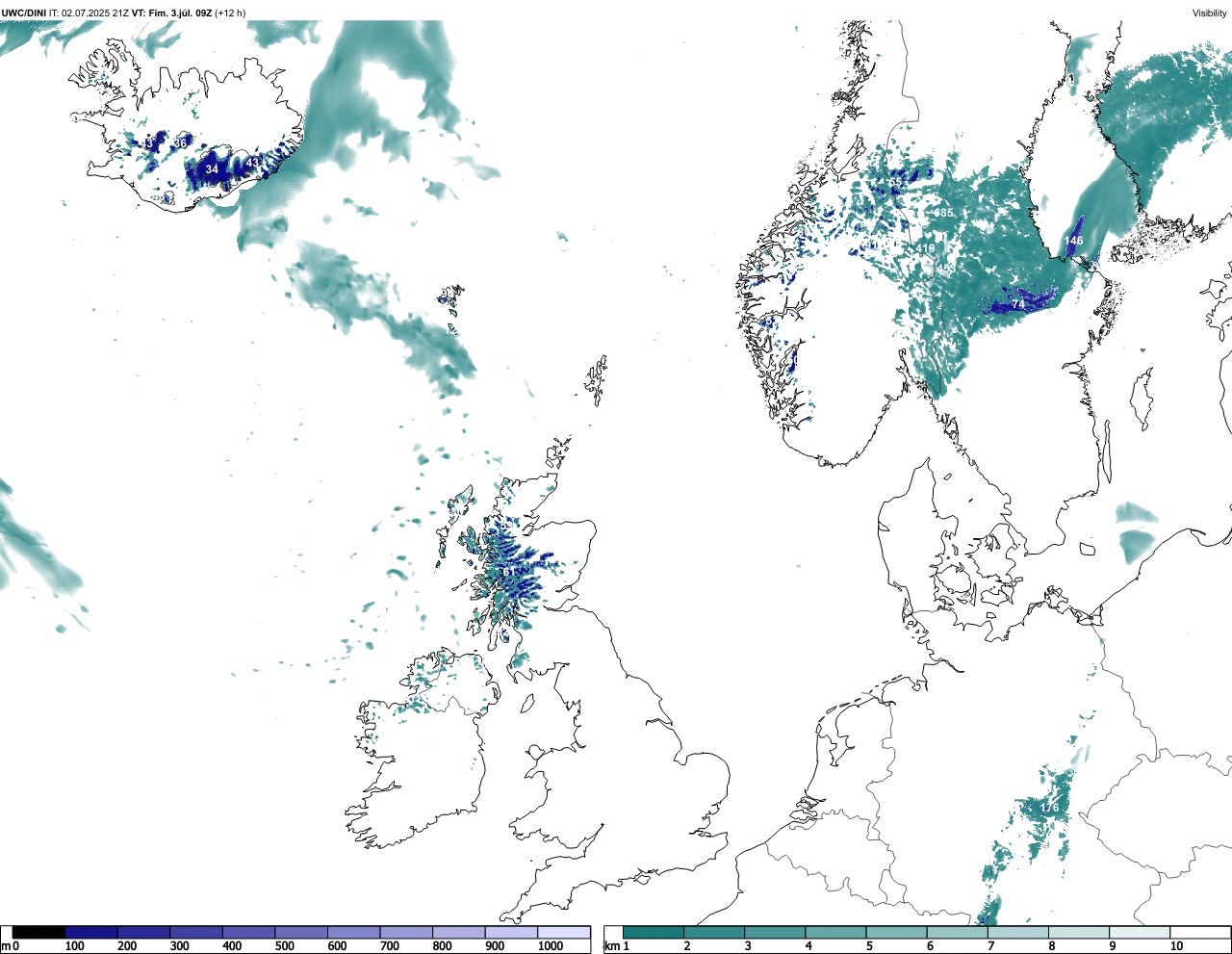Click the '5' tick label on the km scale
This screenshot has height=954, width=1232.
tap(869, 946)
